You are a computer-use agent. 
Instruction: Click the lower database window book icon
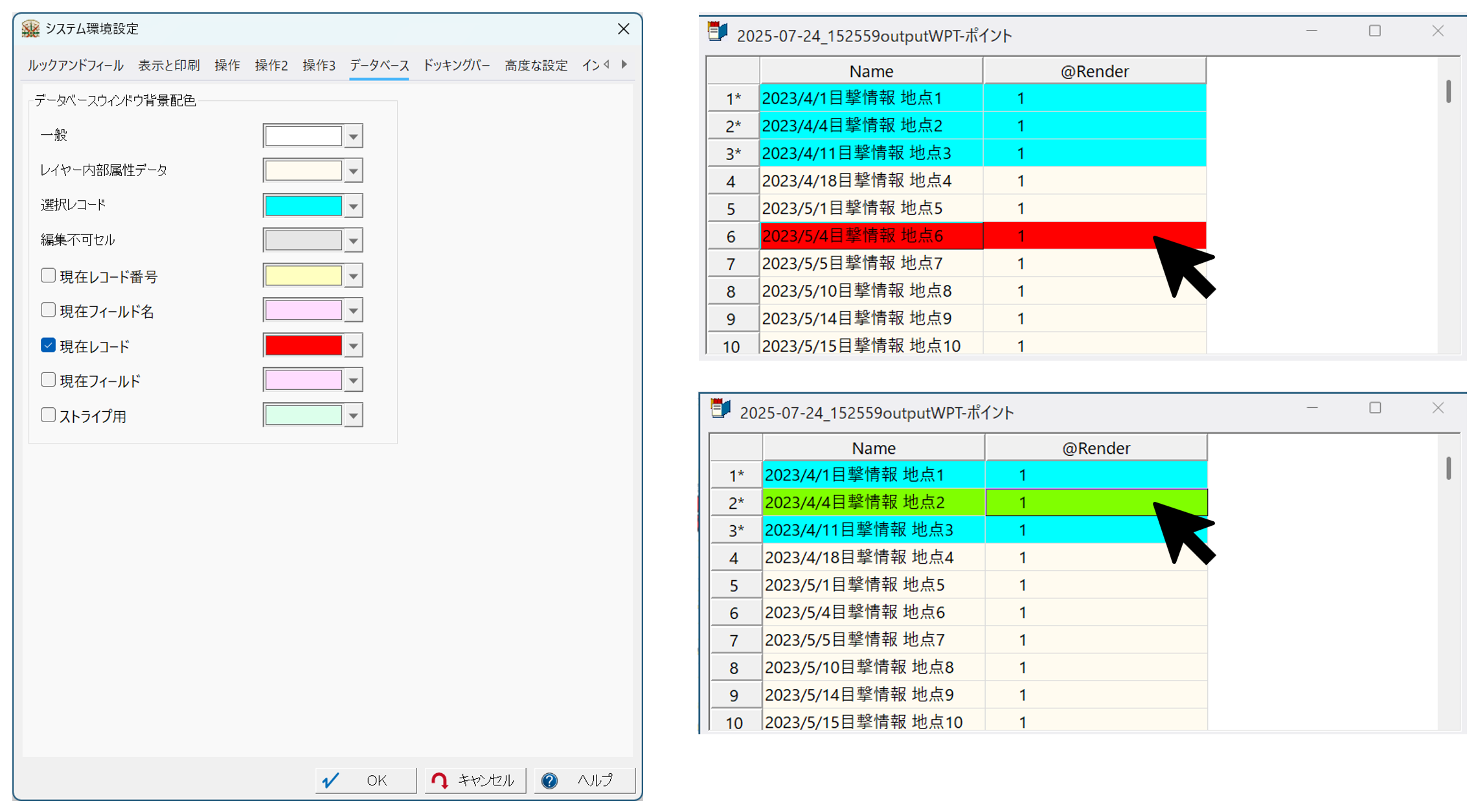(720, 409)
